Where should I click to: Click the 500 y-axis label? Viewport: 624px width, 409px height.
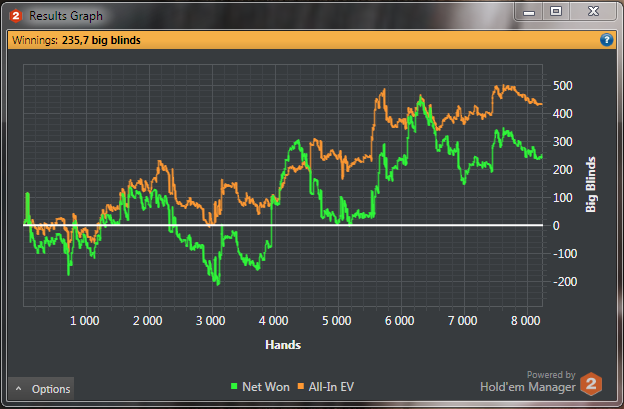(x=563, y=86)
